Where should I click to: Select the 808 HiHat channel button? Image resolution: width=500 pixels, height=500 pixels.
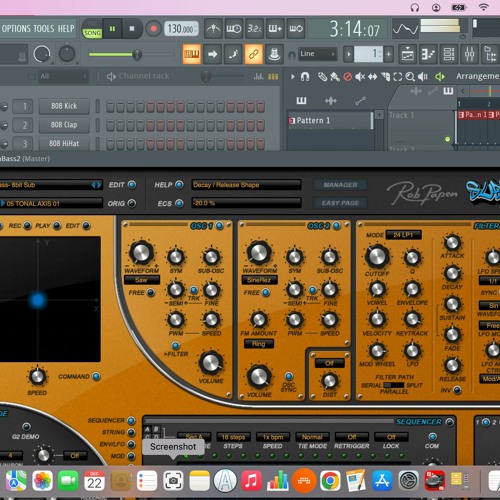pyautogui.click(x=64, y=144)
